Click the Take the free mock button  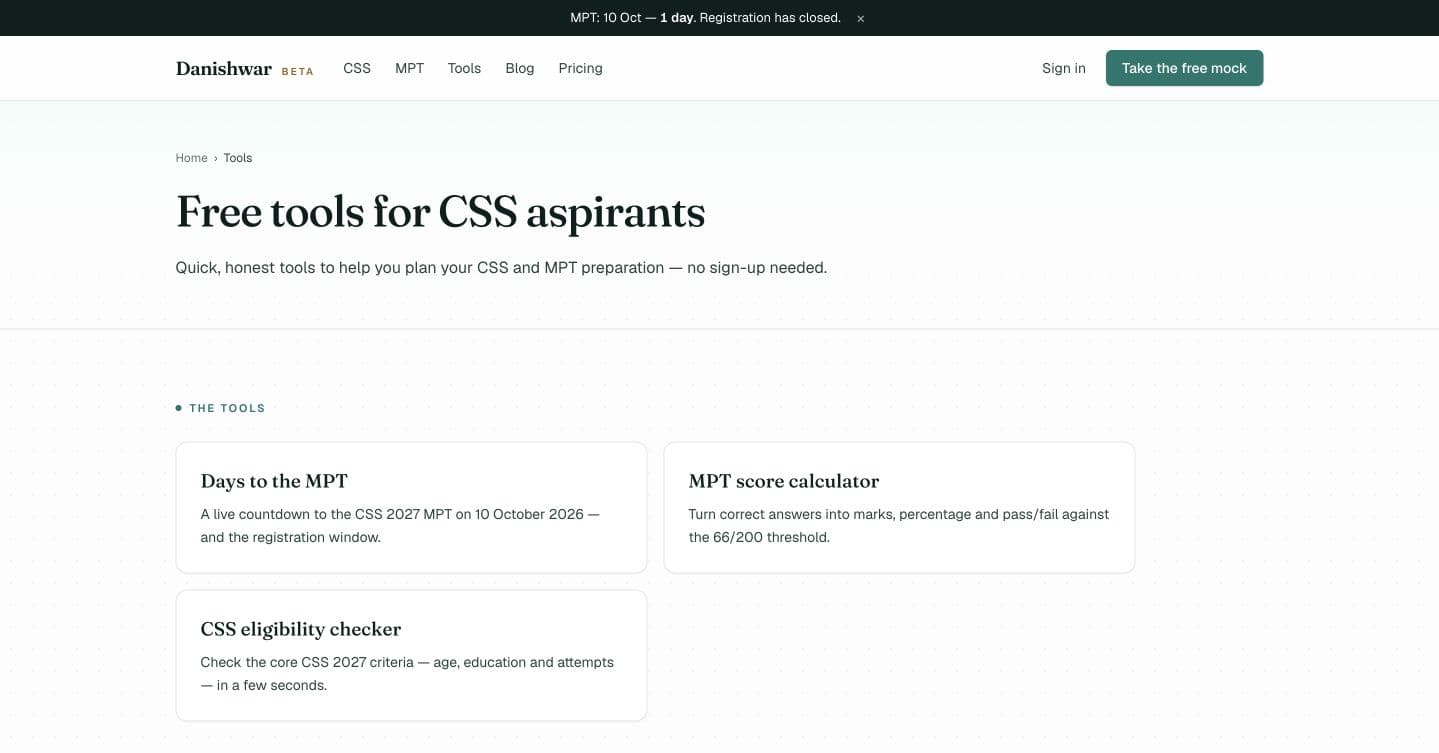(1184, 68)
